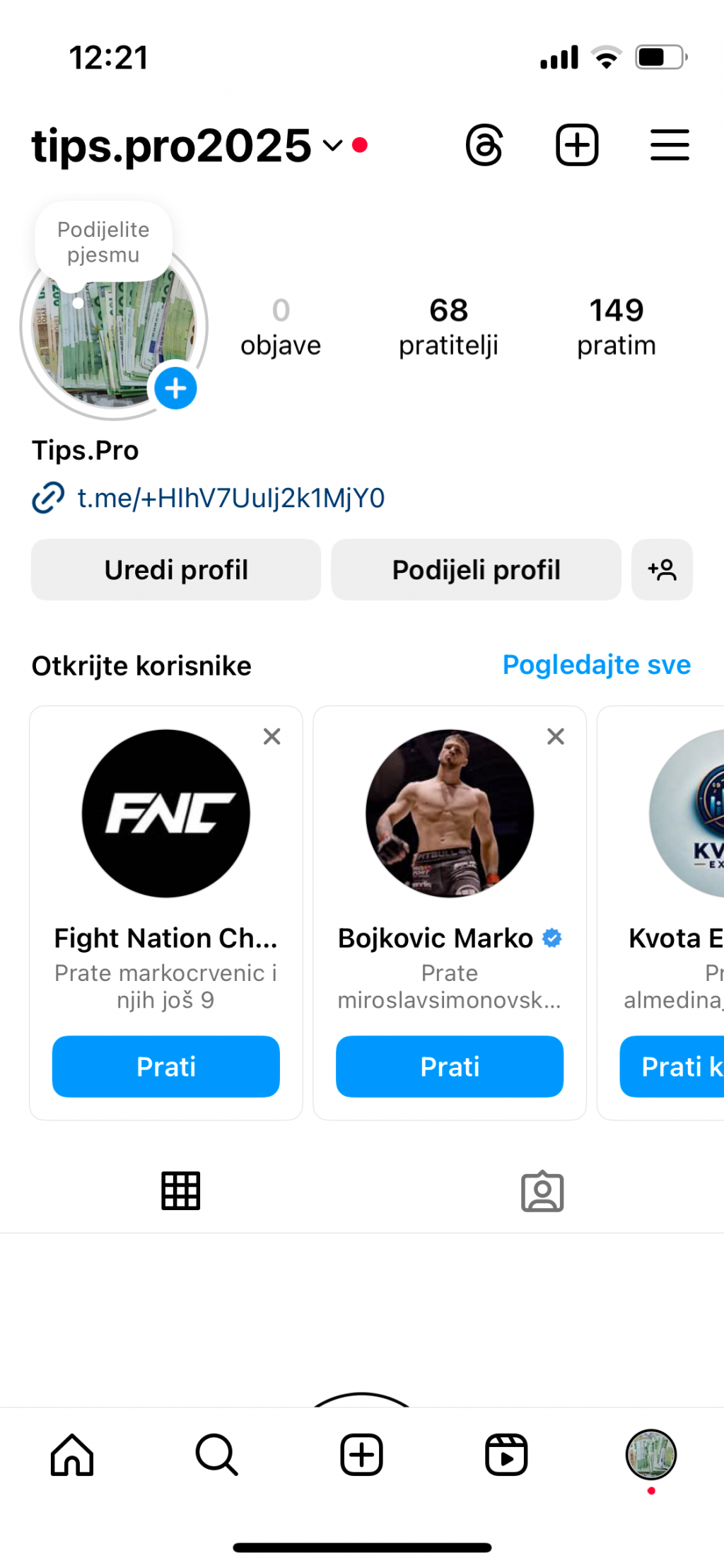Go to Home feed in bottom bar

pyautogui.click(x=72, y=1456)
